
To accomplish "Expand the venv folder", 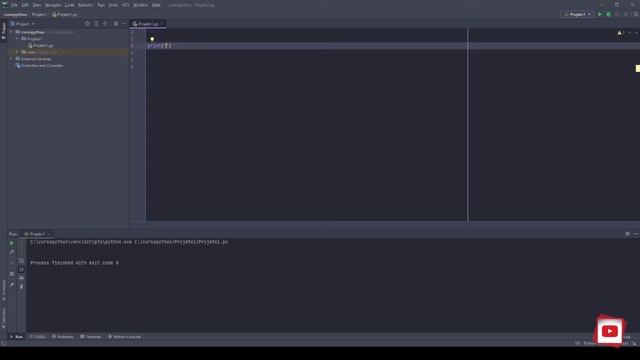I will point(18,52).
